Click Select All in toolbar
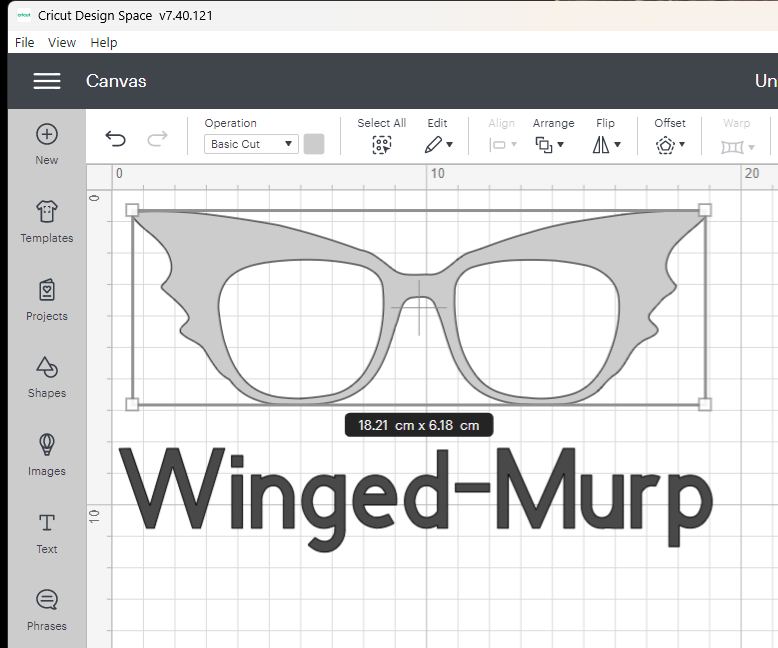Viewport: 778px width, 648px height. click(381, 144)
